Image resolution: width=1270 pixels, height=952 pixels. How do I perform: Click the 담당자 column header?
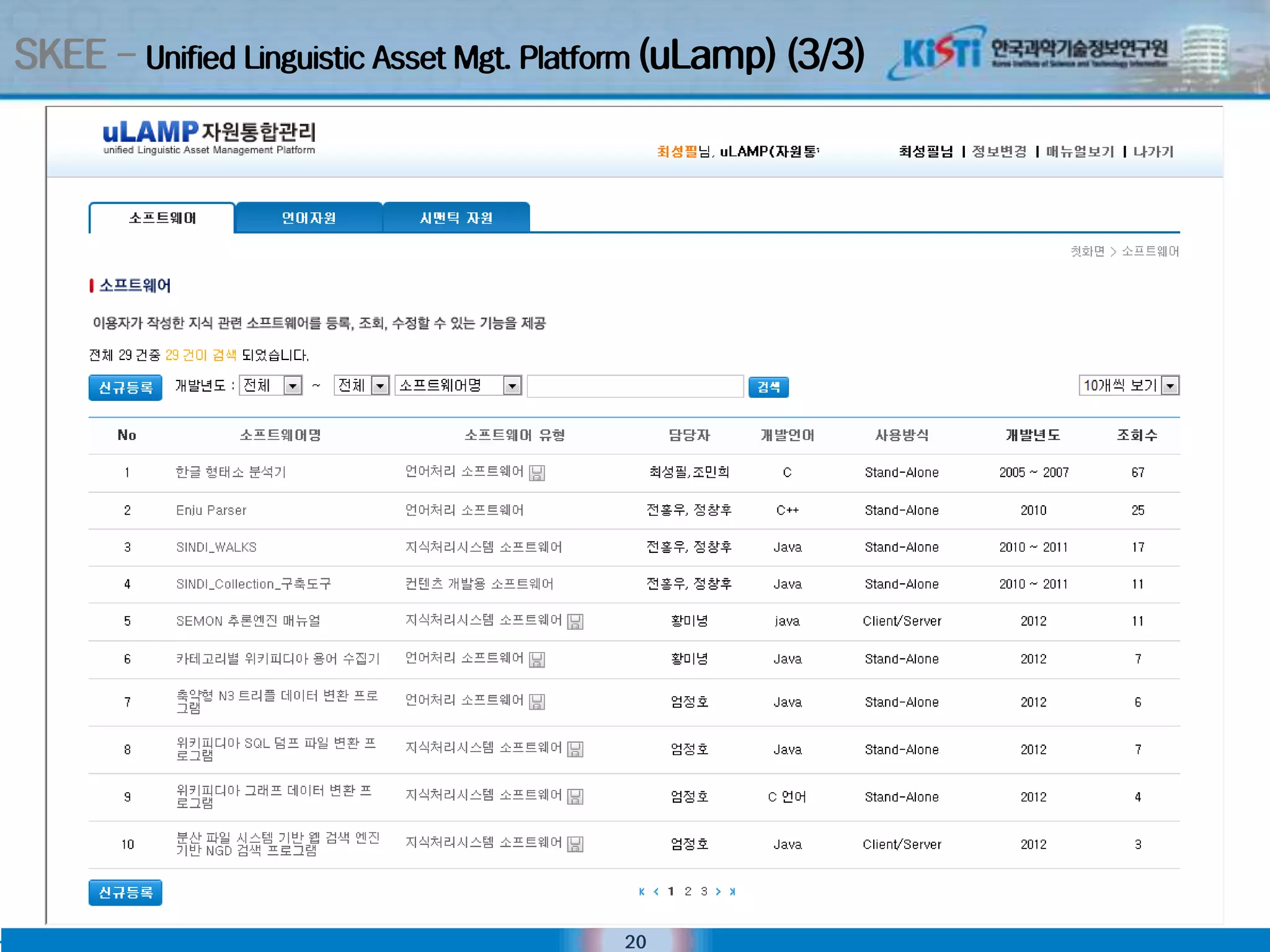click(x=689, y=435)
